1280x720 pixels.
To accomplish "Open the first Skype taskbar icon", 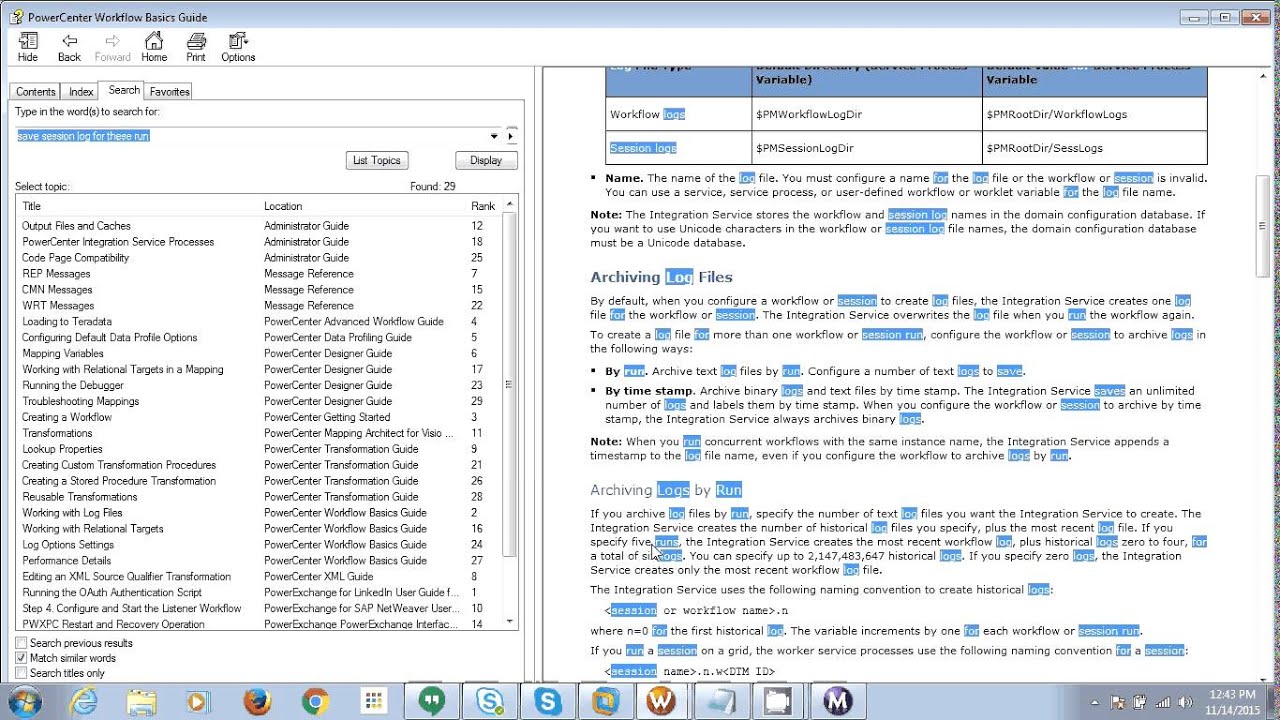I will (x=490, y=701).
